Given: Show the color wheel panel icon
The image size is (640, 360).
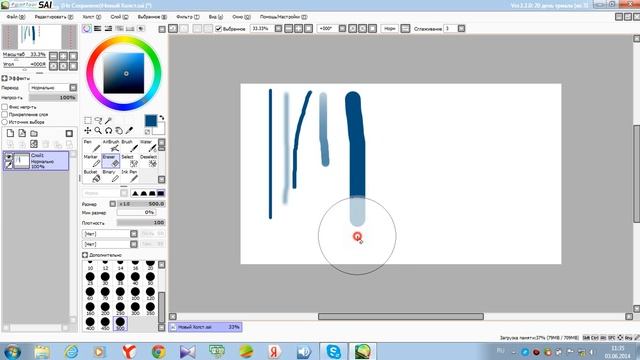Looking at the screenshot, I should coord(87,29).
